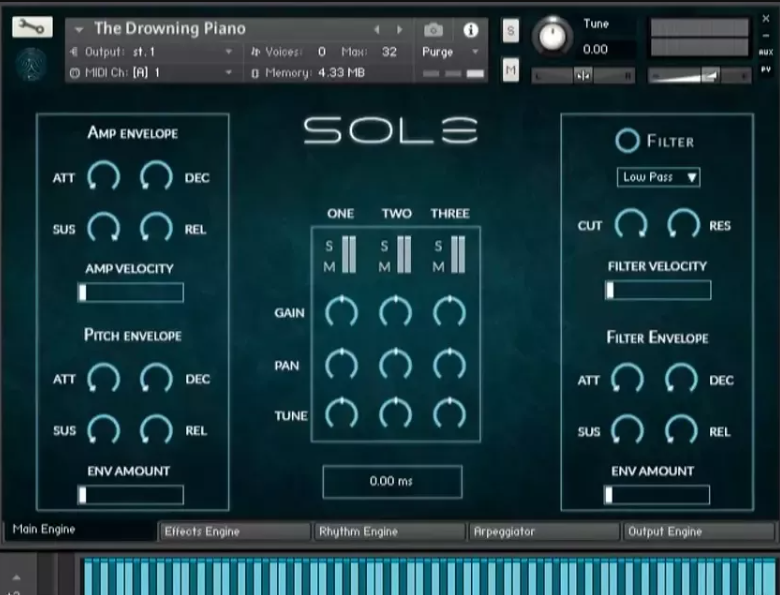Switch to the Effects Engine tab

(235, 531)
